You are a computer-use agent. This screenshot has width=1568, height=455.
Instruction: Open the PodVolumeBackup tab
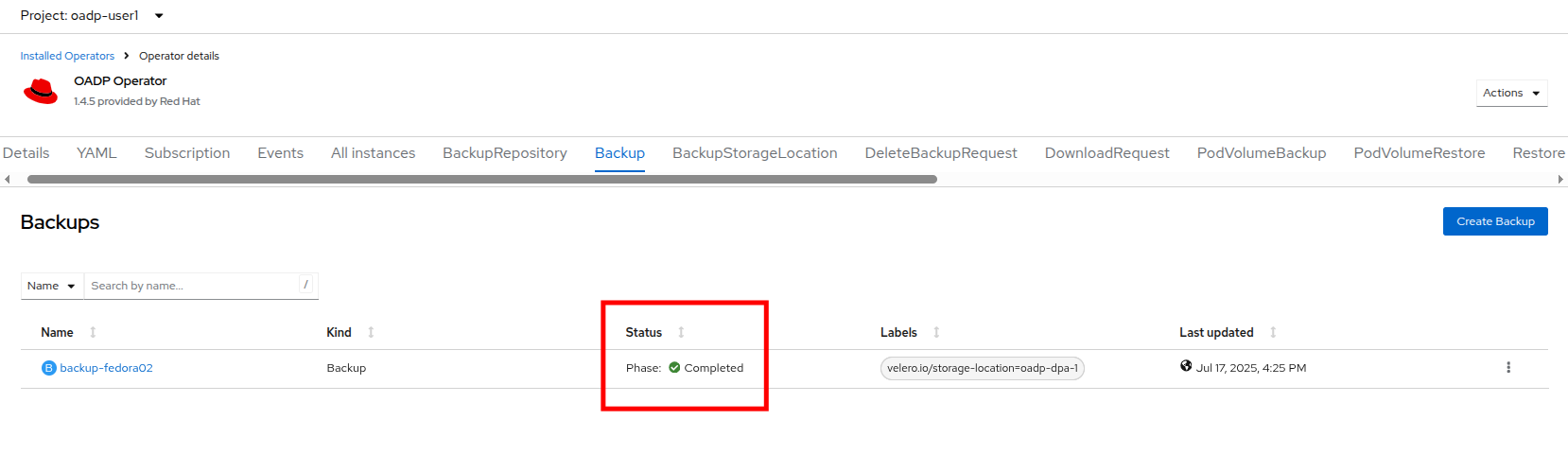(x=1261, y=153)
